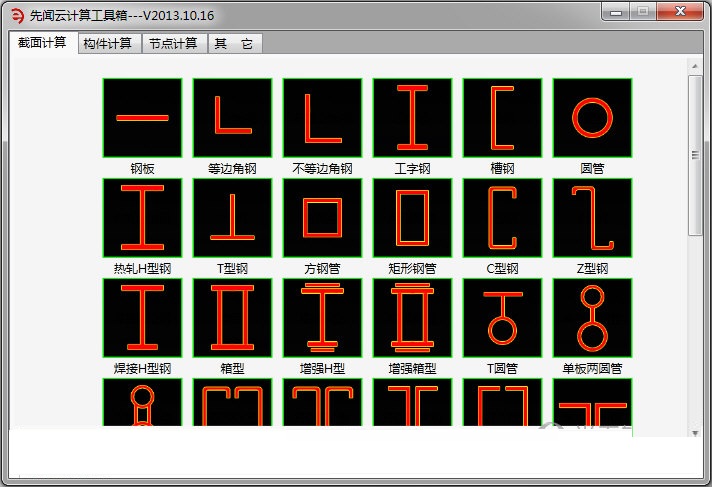
Task: Choose the 增强H型 reinforced H section icon
Action: tap(322, 318)
